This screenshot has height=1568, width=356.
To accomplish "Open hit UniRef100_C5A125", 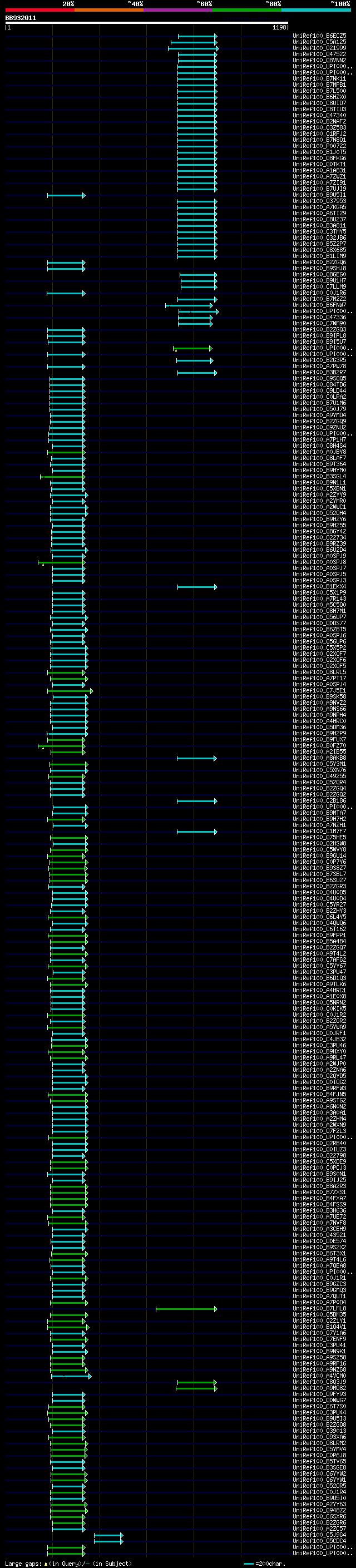I will pyautogui.click(x=319, y=42).
